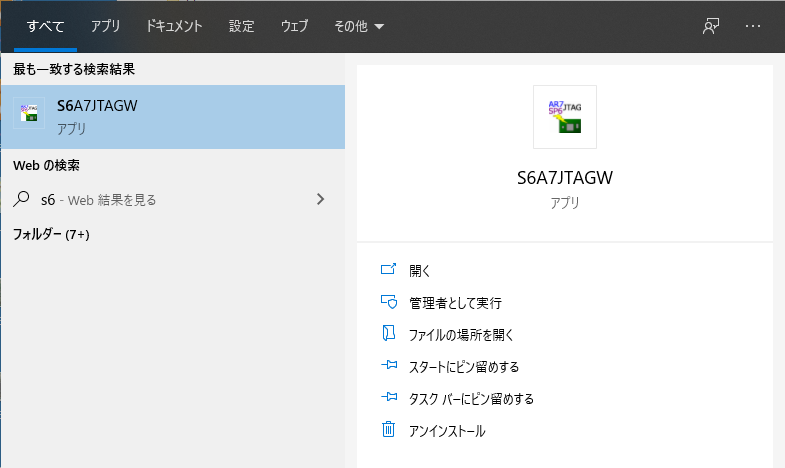Image resolution: width=785 pixels, height=468 pixels.
Task: Expand the その他 dropdown
Action: point(359,27)
